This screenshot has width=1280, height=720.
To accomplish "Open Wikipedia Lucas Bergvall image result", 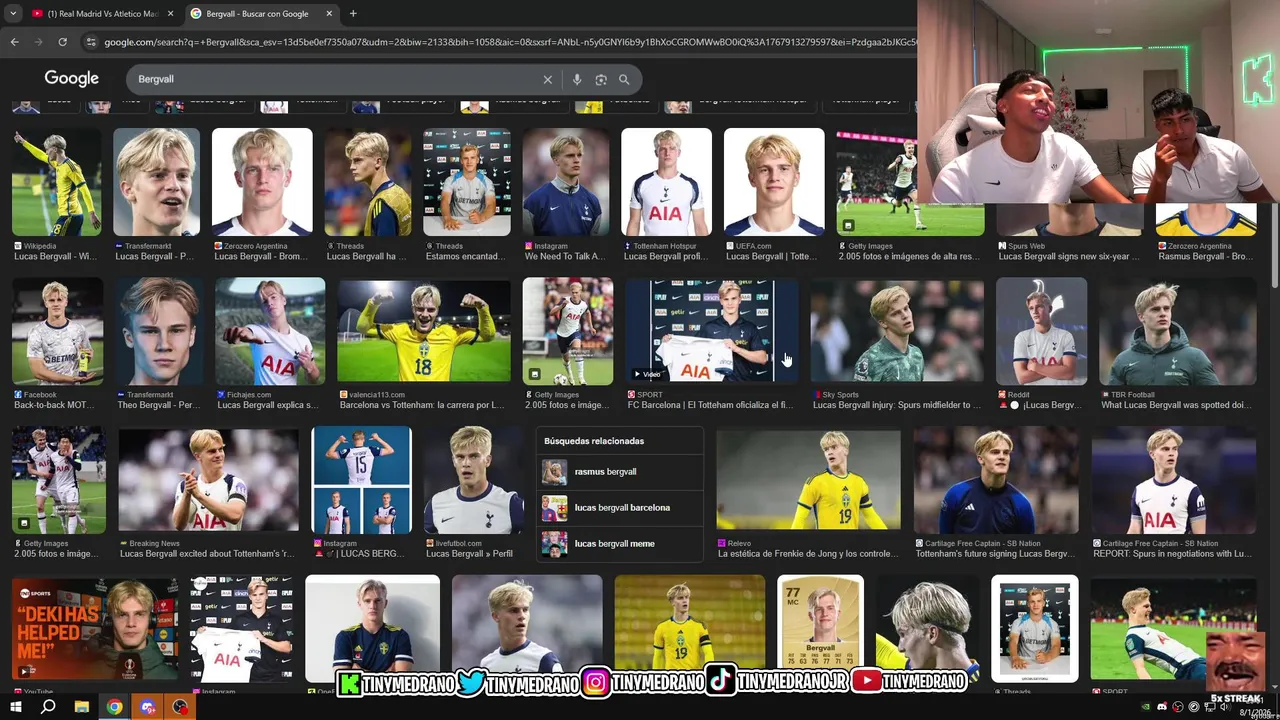I will (56, 182).
